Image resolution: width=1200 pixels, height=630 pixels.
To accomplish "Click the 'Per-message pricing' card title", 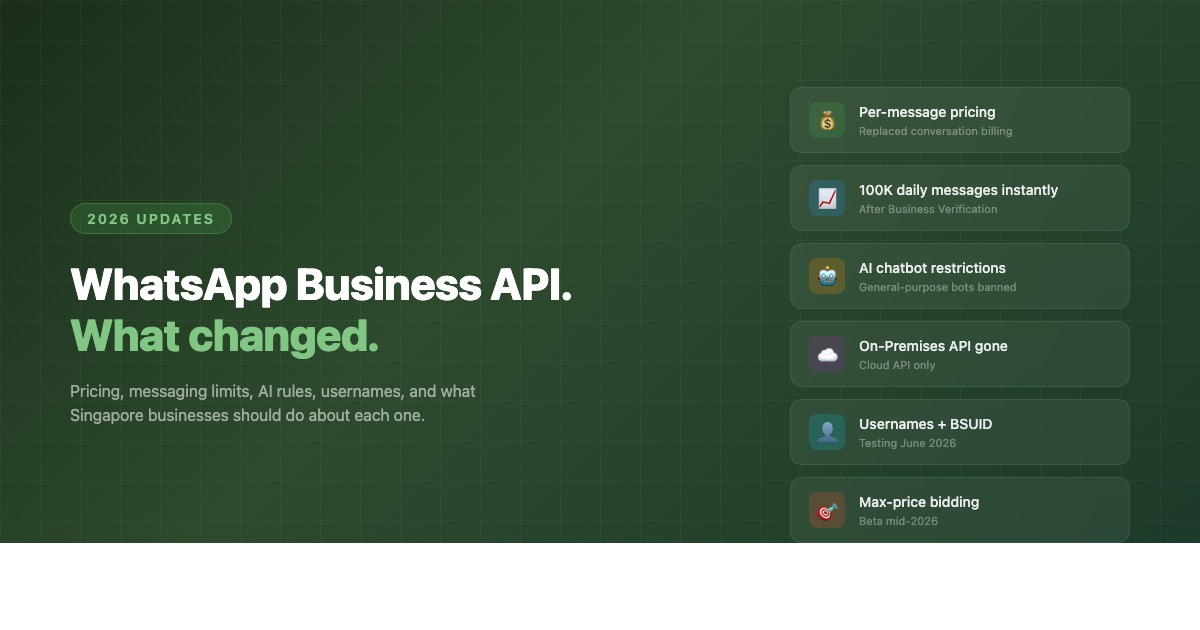I will tap(927, 112).
